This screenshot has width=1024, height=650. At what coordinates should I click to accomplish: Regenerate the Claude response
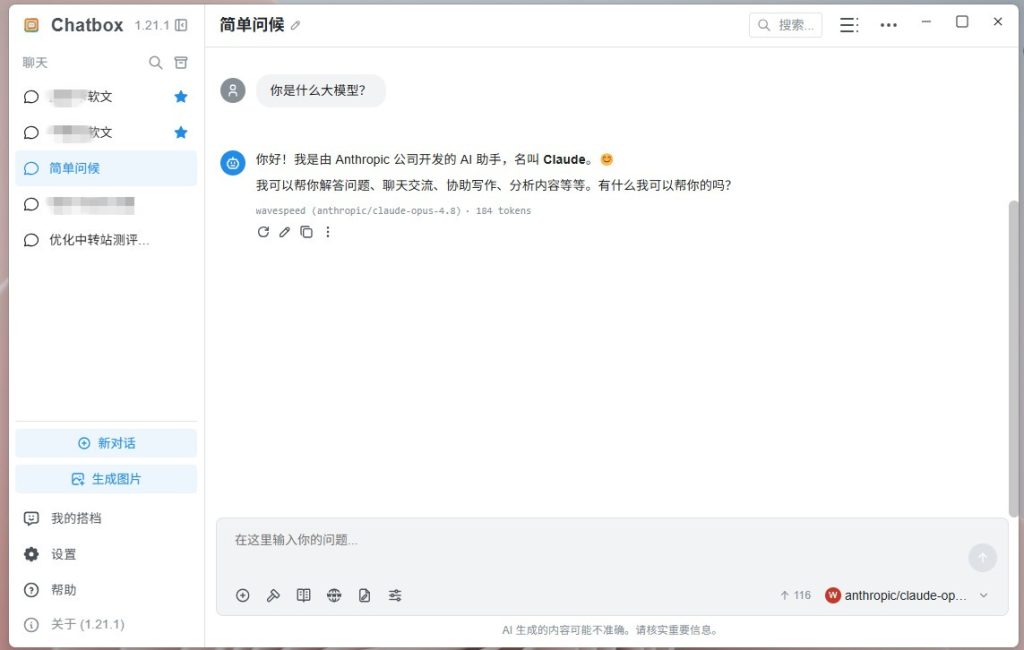pyautogui.click(x=263, y=232)
